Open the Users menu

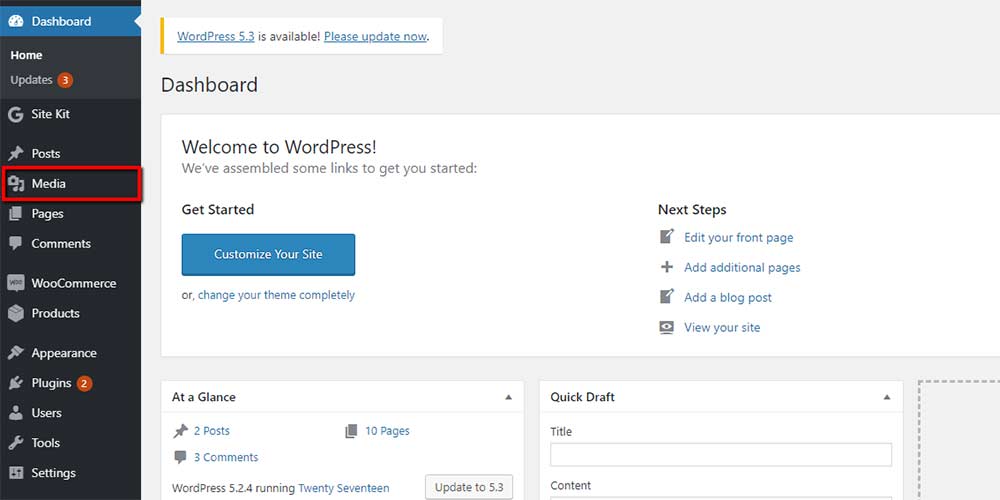70,413
